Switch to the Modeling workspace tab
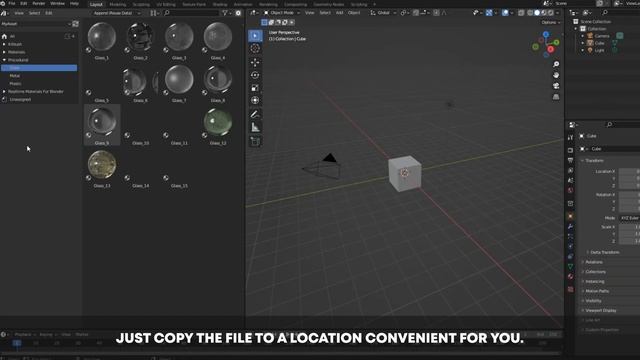The width and height of the screenshot is (640, 360). tap(118, 4)
